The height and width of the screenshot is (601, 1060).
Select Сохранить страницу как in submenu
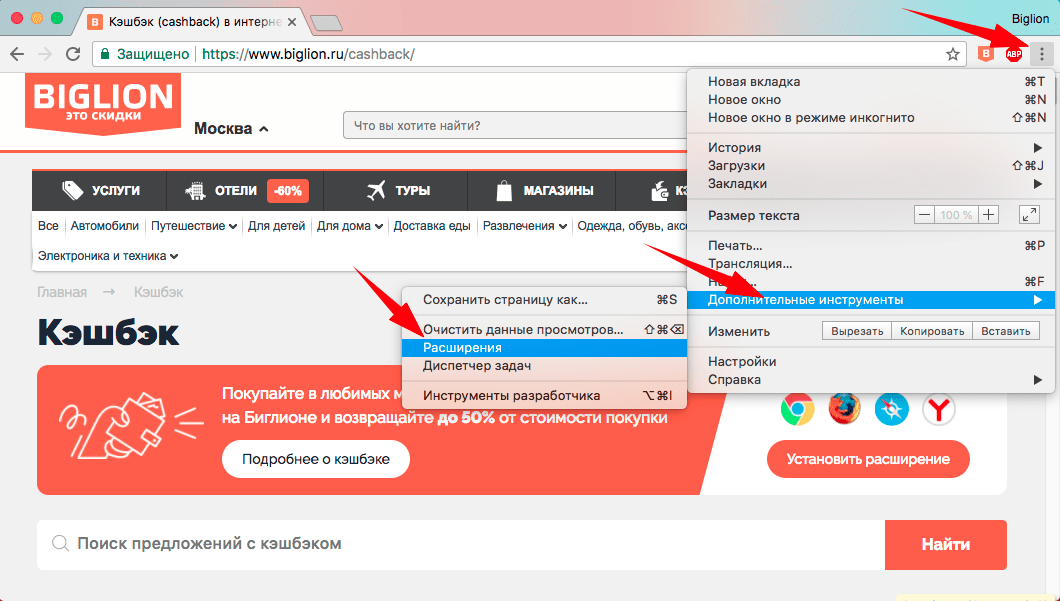pos(544,299)
